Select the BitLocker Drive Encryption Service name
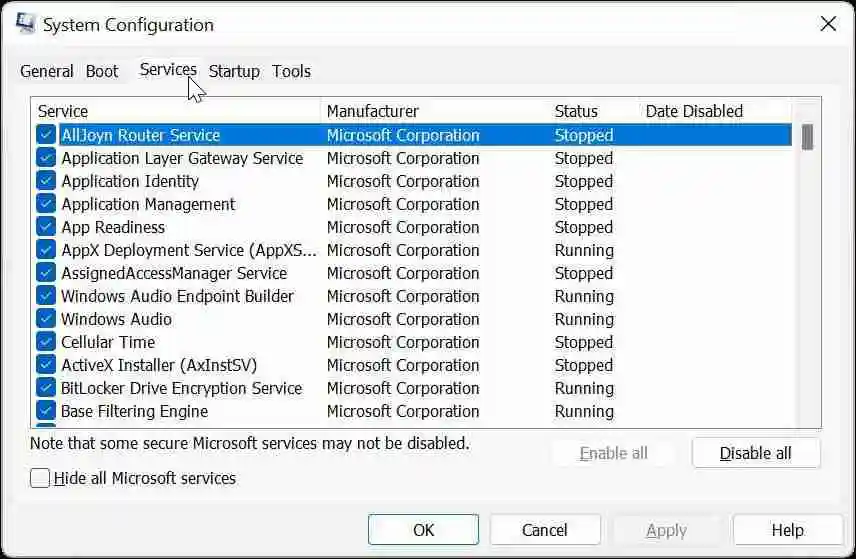Screen dimensions: 856x559 [182, 388]
